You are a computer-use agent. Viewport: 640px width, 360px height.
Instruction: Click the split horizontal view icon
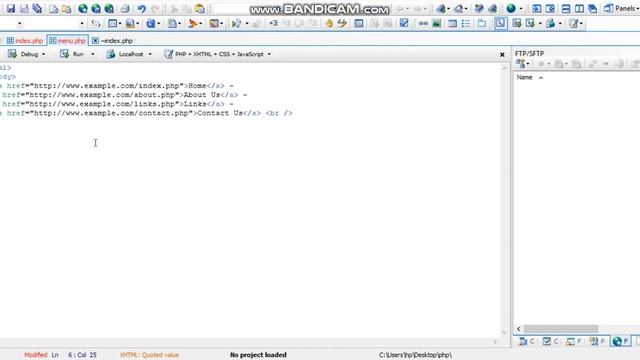pos(566,9)
